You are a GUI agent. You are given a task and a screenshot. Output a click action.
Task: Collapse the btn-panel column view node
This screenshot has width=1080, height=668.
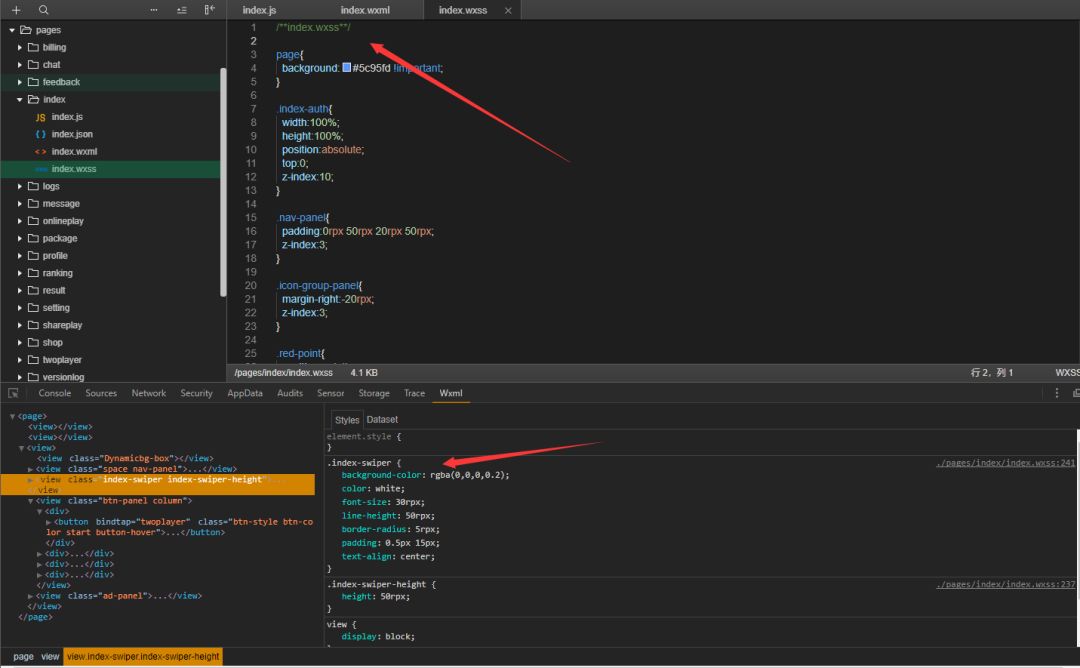(30, 501)
